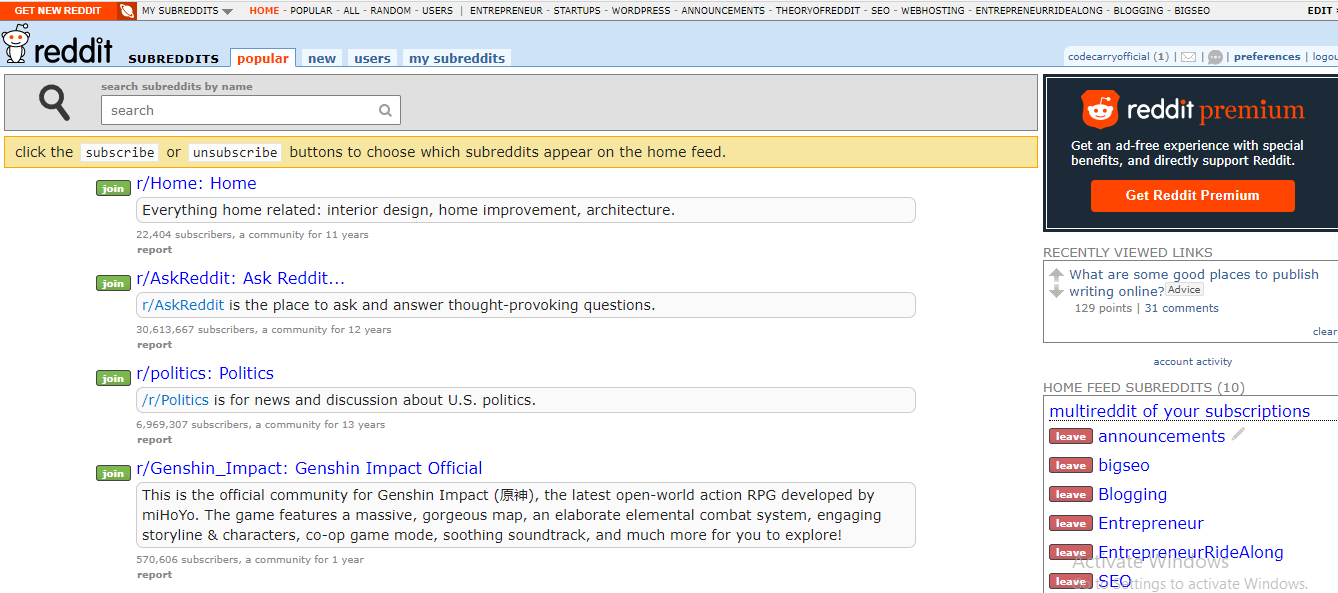Report the r/politics subreddit
This screenshot has width=1338, height=593.
[155, 440]
